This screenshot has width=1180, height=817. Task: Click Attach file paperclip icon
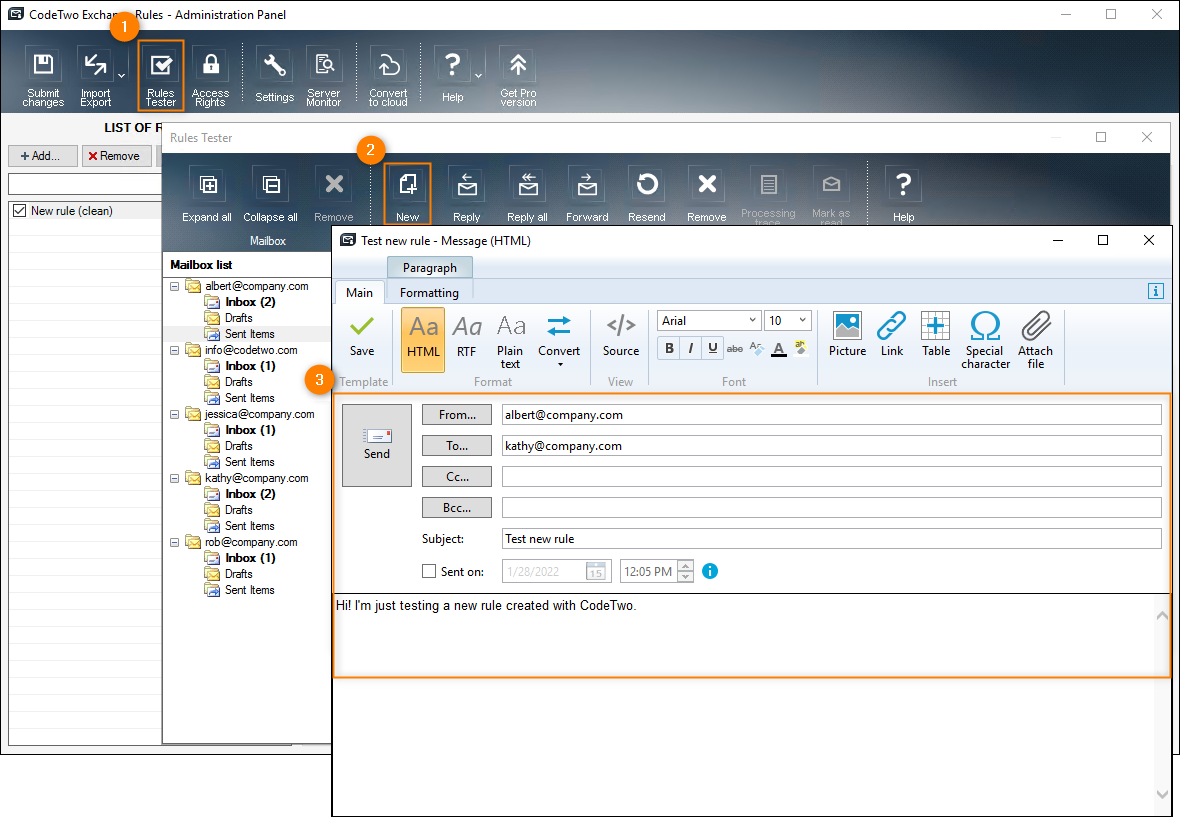click(x=1036, y=340)
